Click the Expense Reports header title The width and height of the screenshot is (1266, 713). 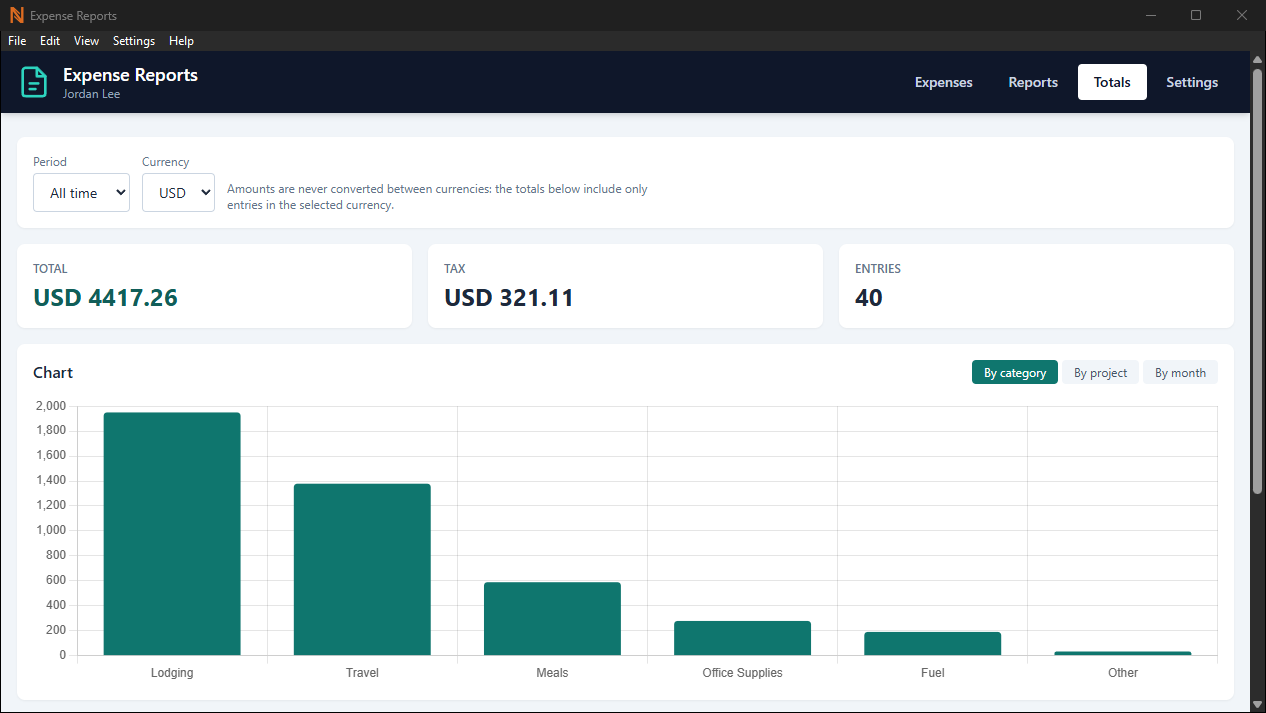pyautogui.click(x=130, y=75)
